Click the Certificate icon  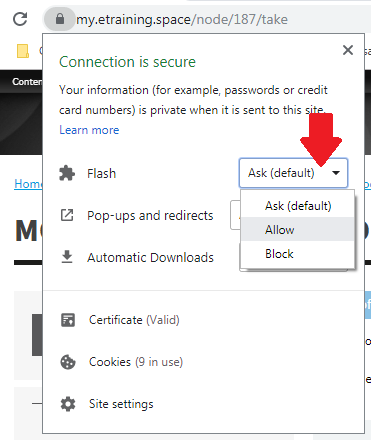point(68,320)
